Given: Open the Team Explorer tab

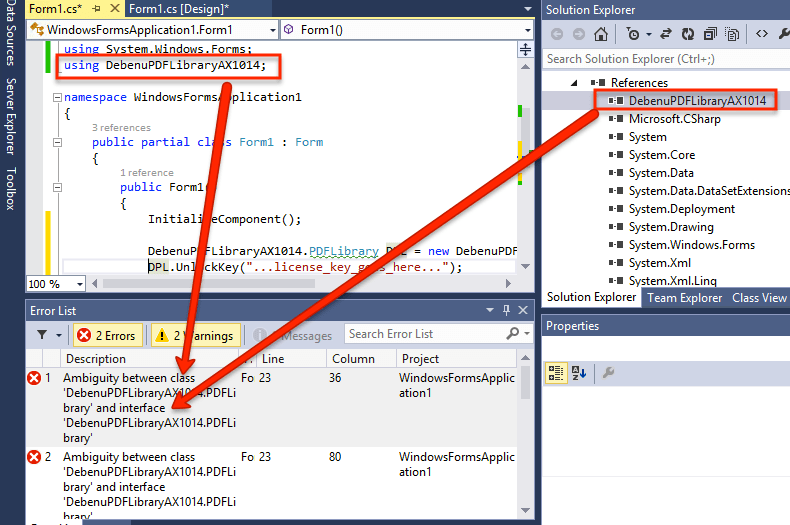Looking at the screenshot, I should (x=684, y=298).
